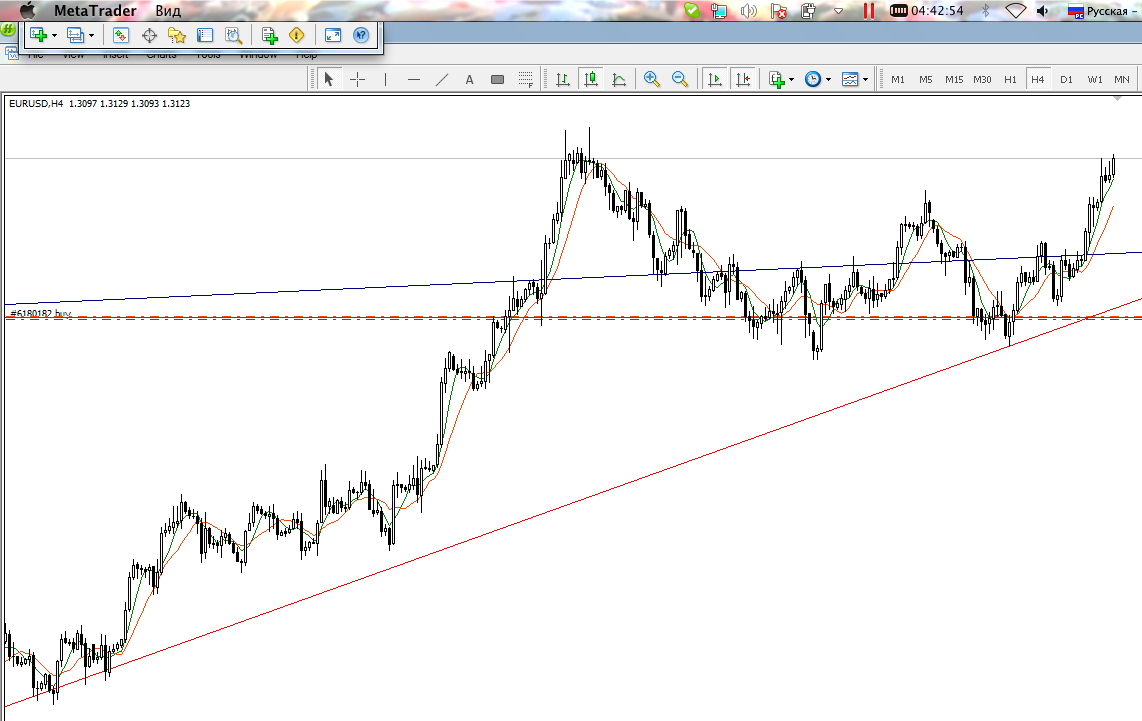Click the EURUSD,H4 chart header text
1142x721 pixels.
point(99,103)
